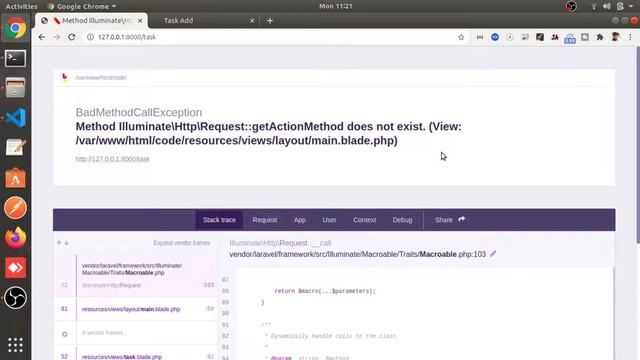Open Terminal from the dock
The height and width of the screenshot is (360, 640).
pyautogui.click(x=16, y=58)
